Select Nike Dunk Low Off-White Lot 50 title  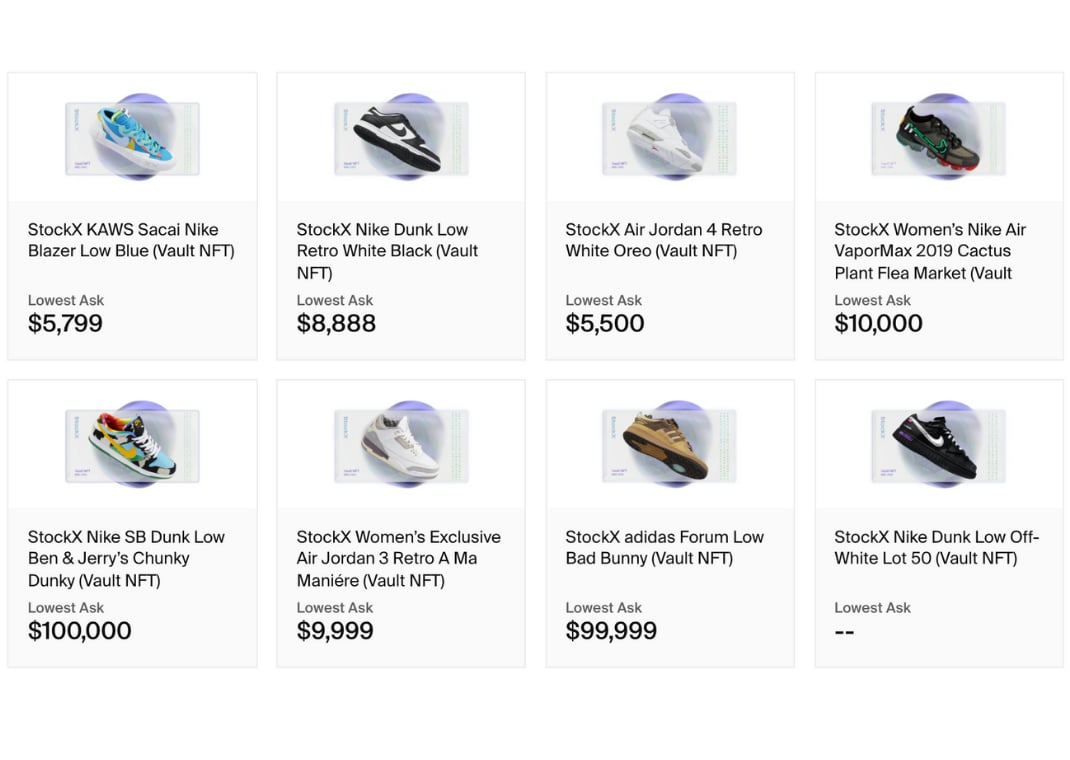click(x=936, y=547)
